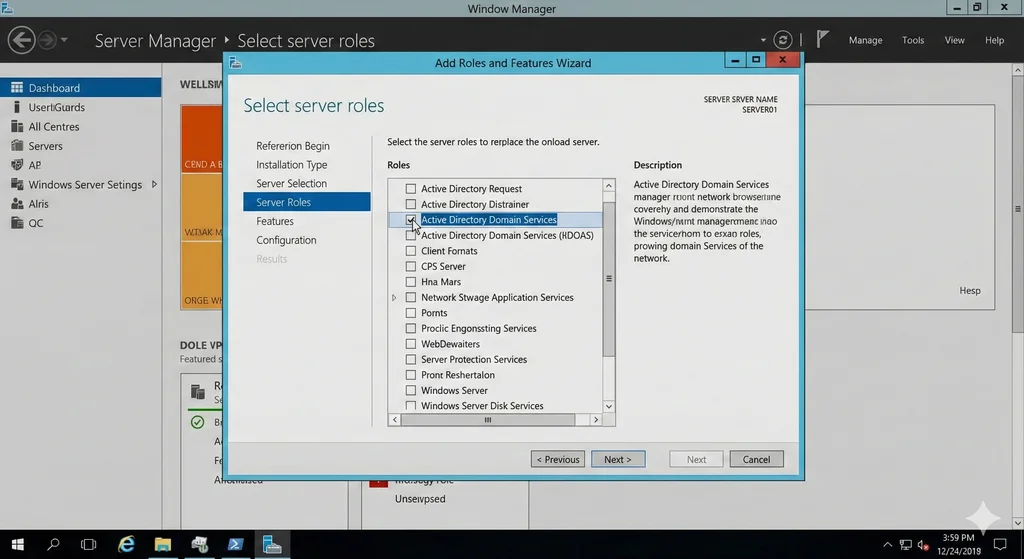Click roles list scroll left arrow

(x=394, y=420)
